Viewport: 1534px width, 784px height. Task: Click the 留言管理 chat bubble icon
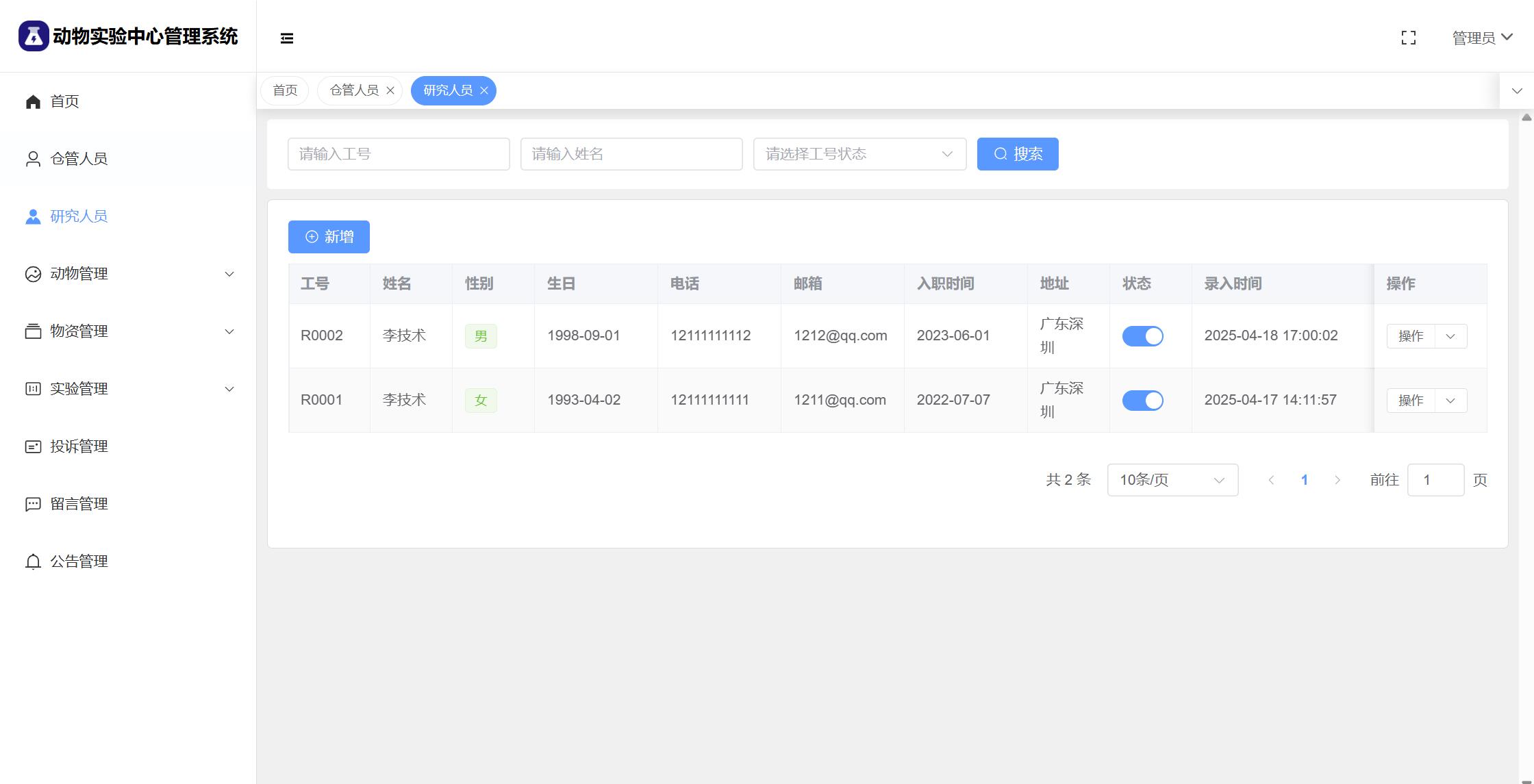33,505
